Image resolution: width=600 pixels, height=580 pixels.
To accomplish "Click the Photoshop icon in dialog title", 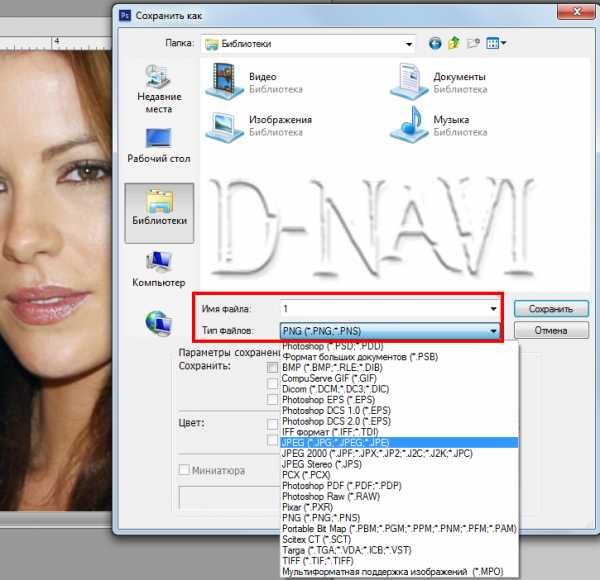I will pos(125,16).
